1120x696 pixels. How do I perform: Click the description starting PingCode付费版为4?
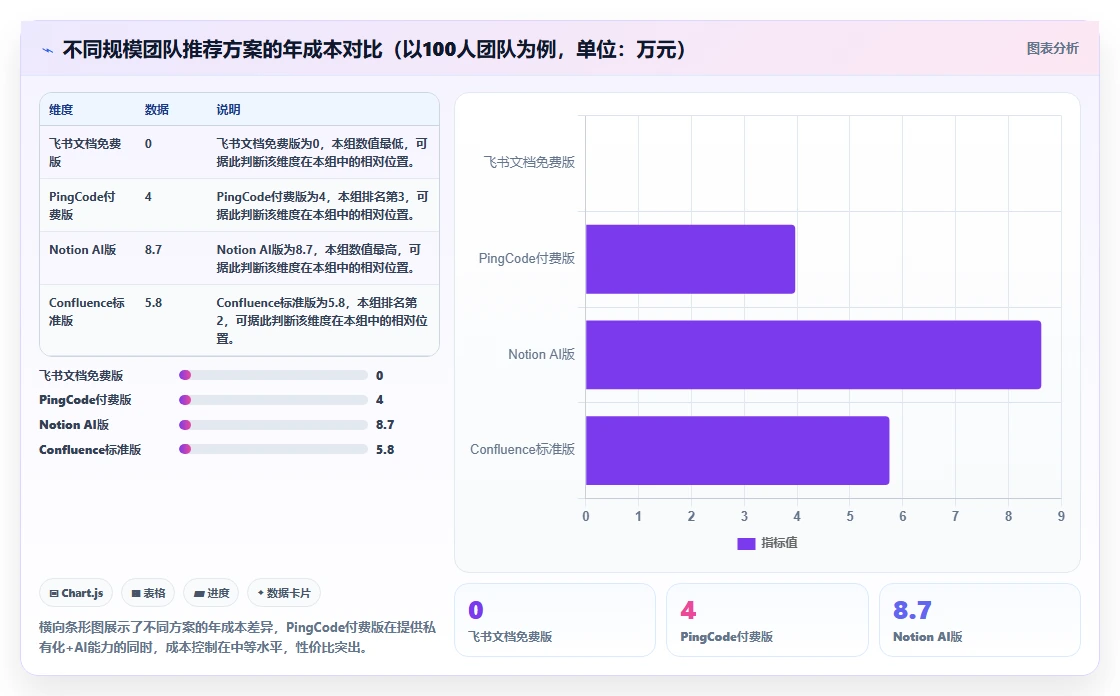(322, 205)
